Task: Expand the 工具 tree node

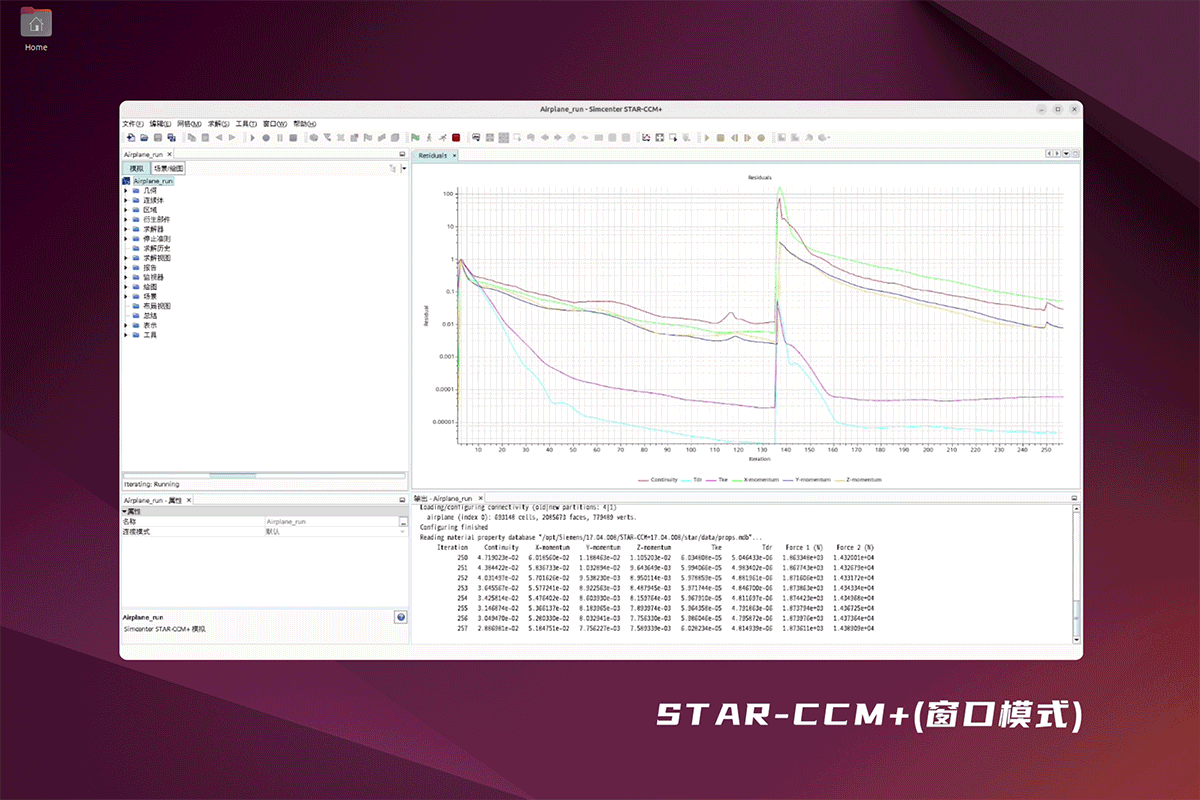Action: (x=126, y=335)
